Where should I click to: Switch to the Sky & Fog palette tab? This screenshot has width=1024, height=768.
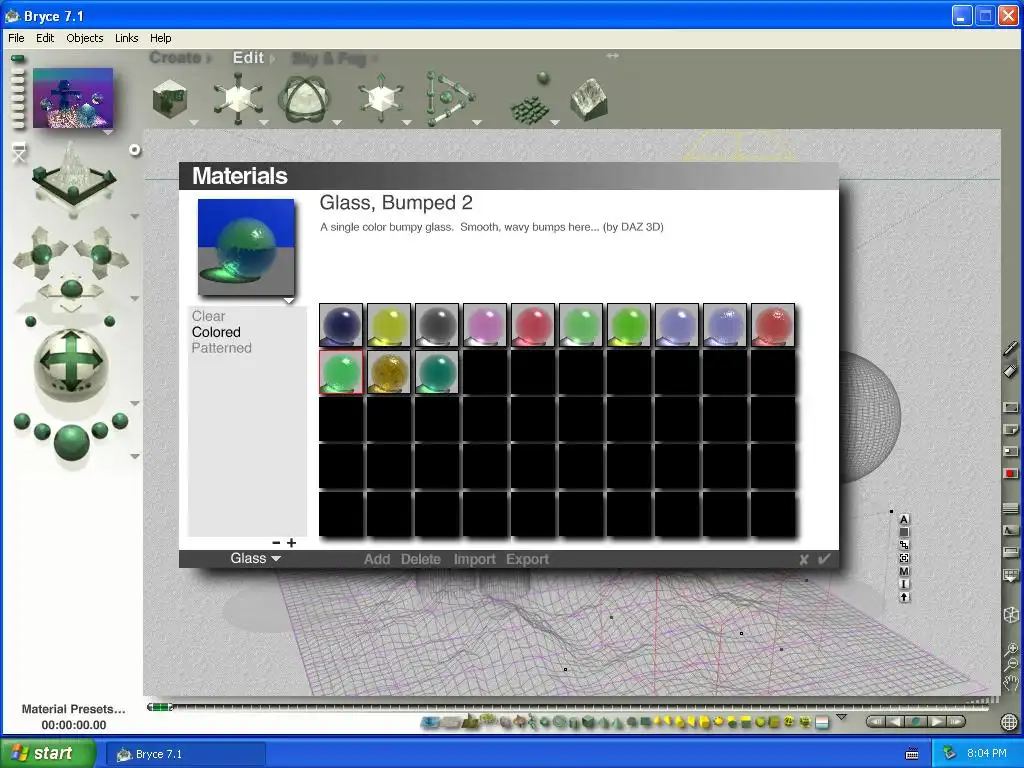(329, 59)
